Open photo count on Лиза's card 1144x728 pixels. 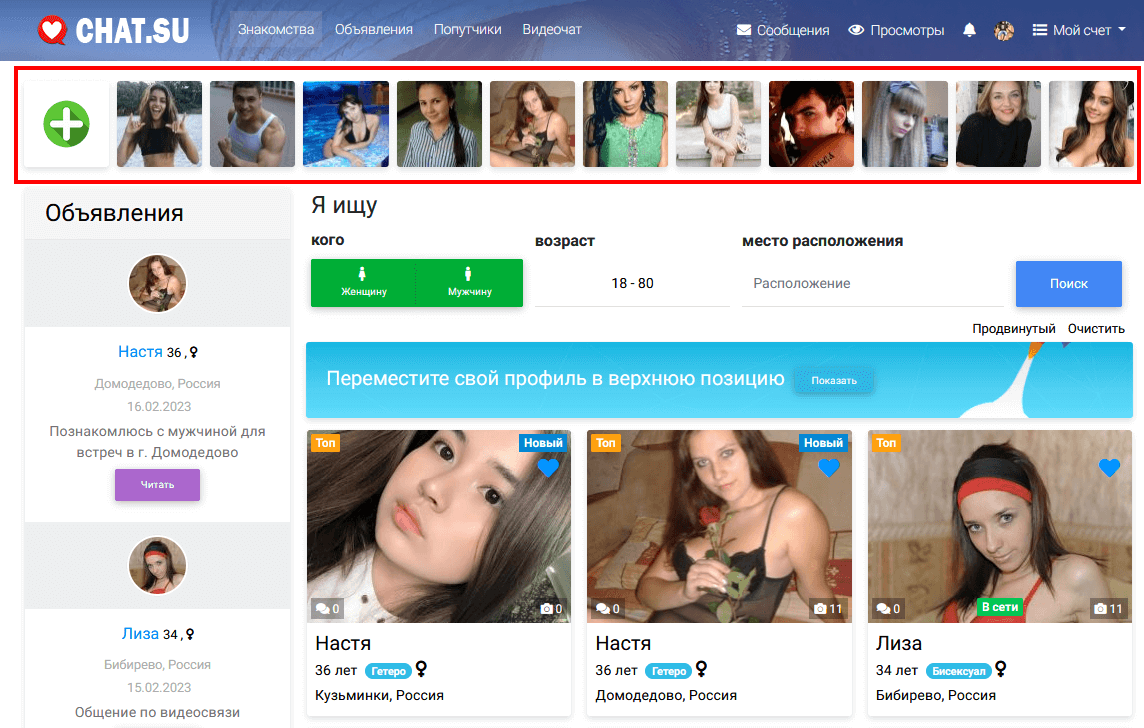(x=1108, y=608)
